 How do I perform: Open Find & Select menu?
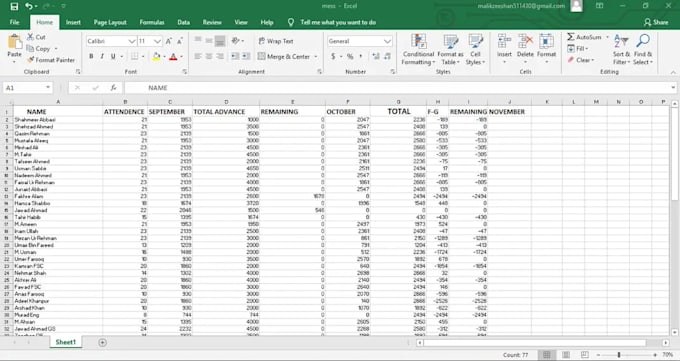pos(643,49)
